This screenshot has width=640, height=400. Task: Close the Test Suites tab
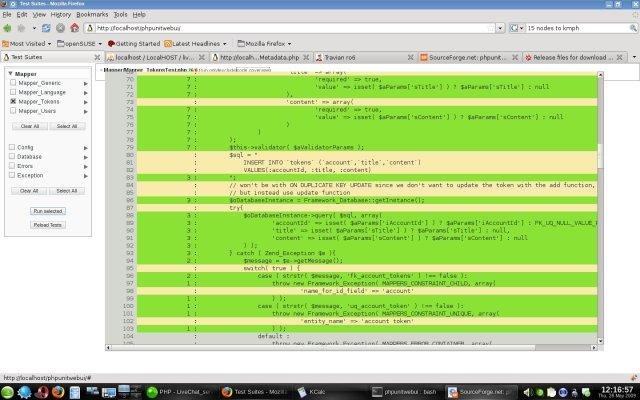97,57
